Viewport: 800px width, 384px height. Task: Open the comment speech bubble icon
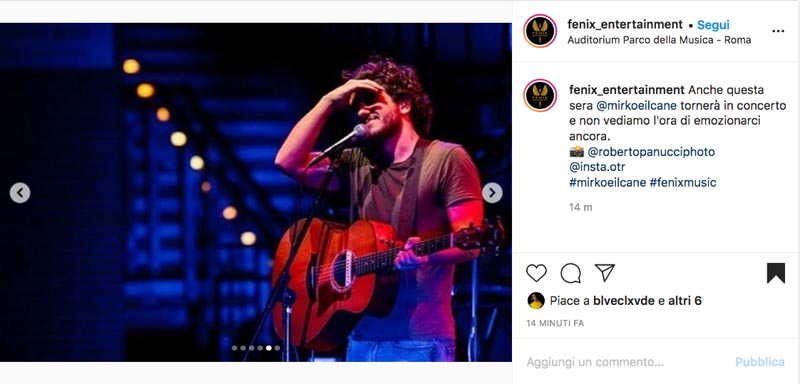click(570, 273)
